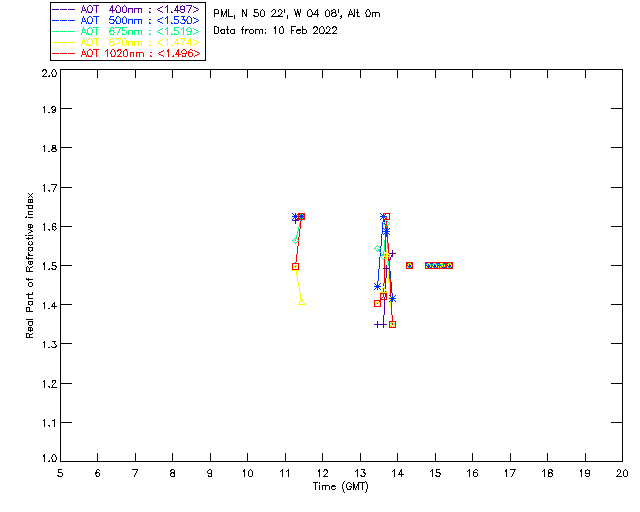Click the blue asterisk marker near 1.45
Screen dimensions: 640x512
[x=378, y=287]
